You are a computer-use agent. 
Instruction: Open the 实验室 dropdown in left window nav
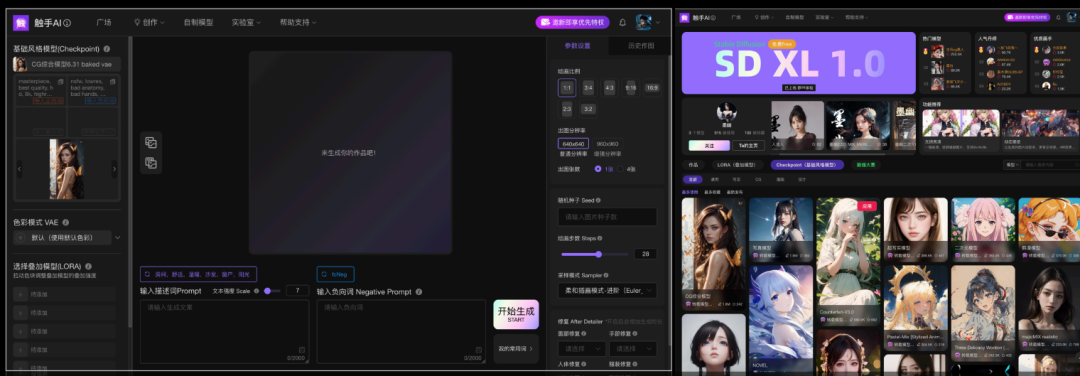[246, 23]
